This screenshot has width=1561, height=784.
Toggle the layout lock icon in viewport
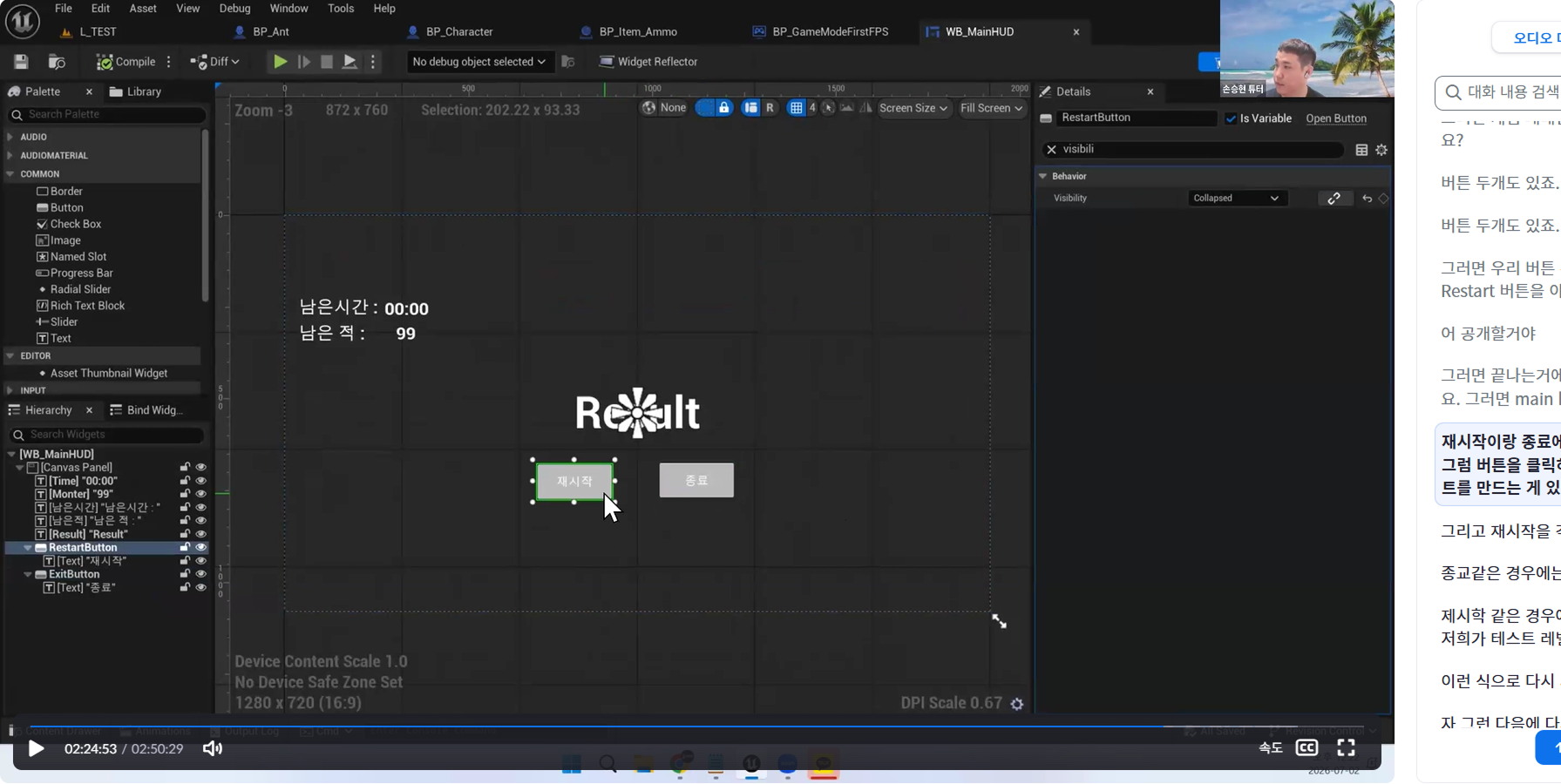[x=723, y=108]
